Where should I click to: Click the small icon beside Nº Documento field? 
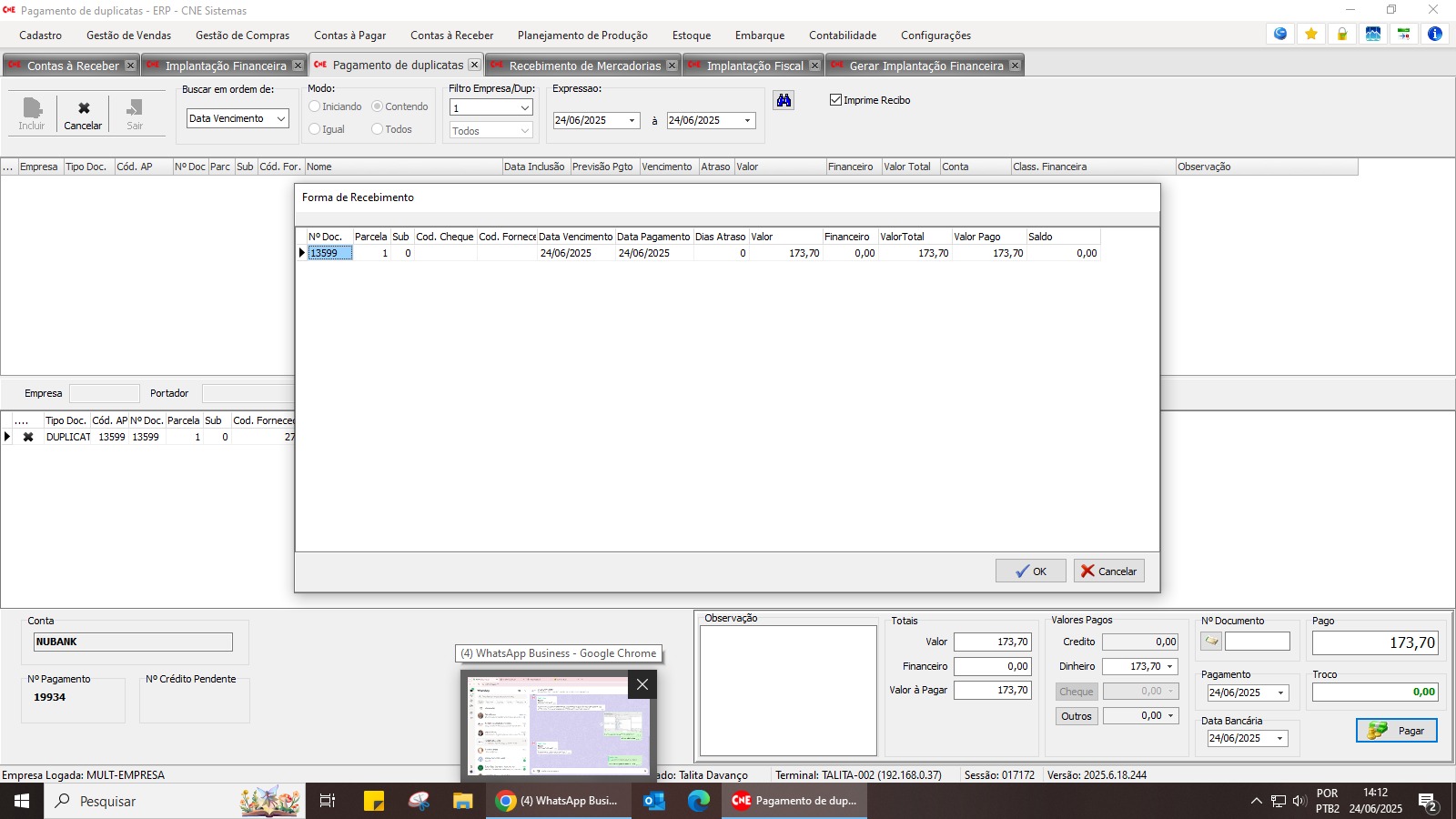tap(1211, 642)
